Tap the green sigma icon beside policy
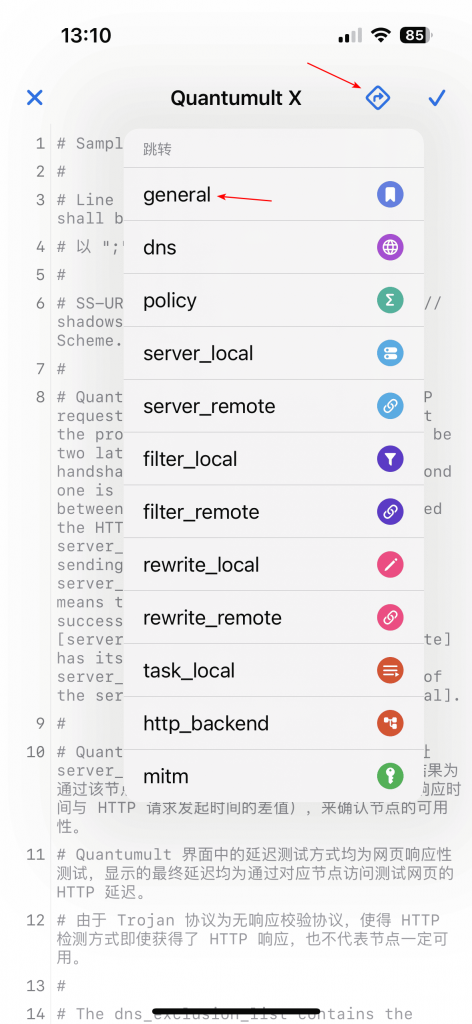Screen dimensions: 472x1024 [x=390, y=300]
